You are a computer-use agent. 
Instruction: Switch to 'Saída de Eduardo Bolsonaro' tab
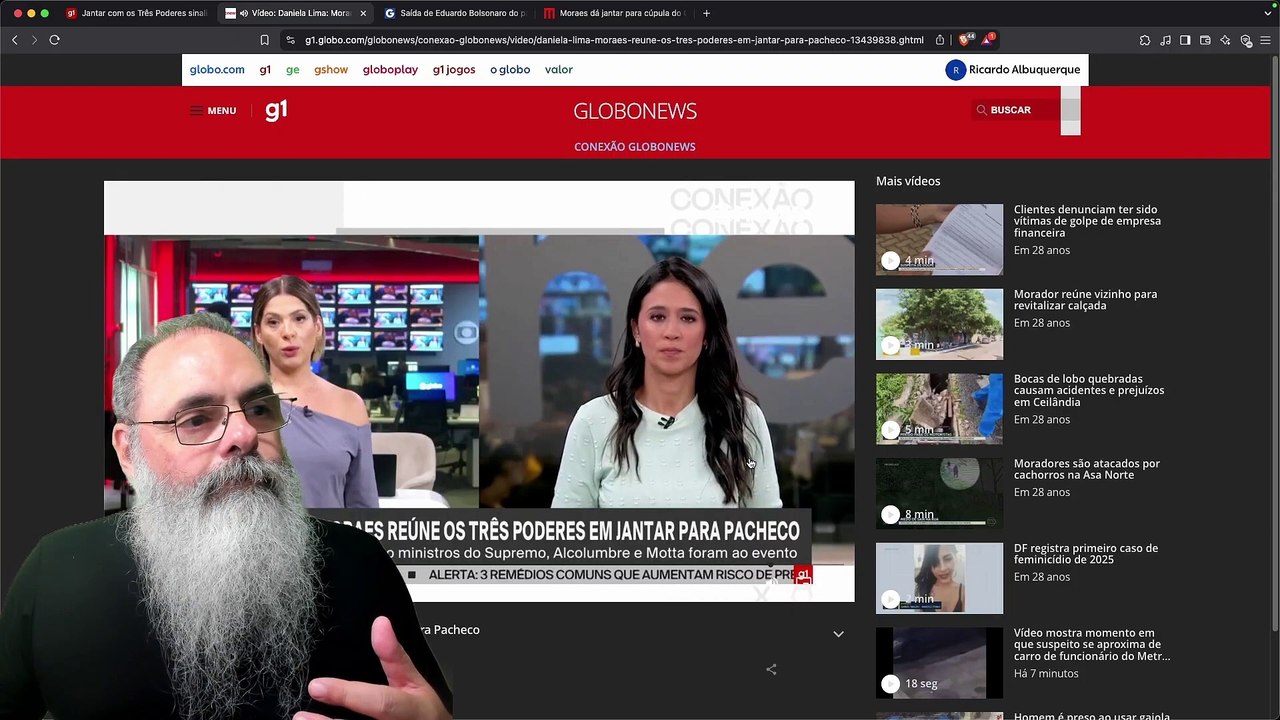pos(456,13)
